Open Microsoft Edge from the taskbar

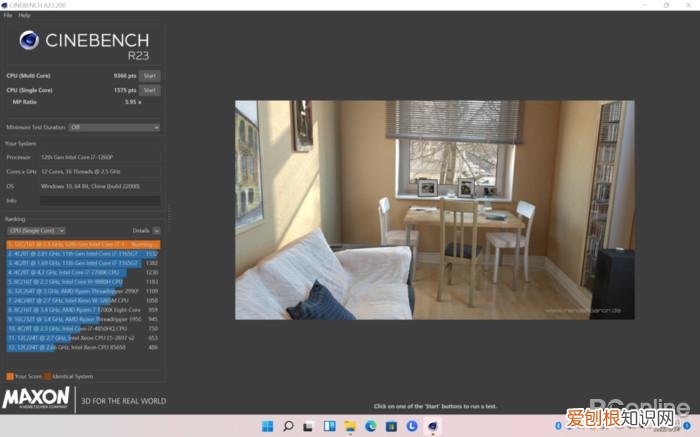coord(370,427)
